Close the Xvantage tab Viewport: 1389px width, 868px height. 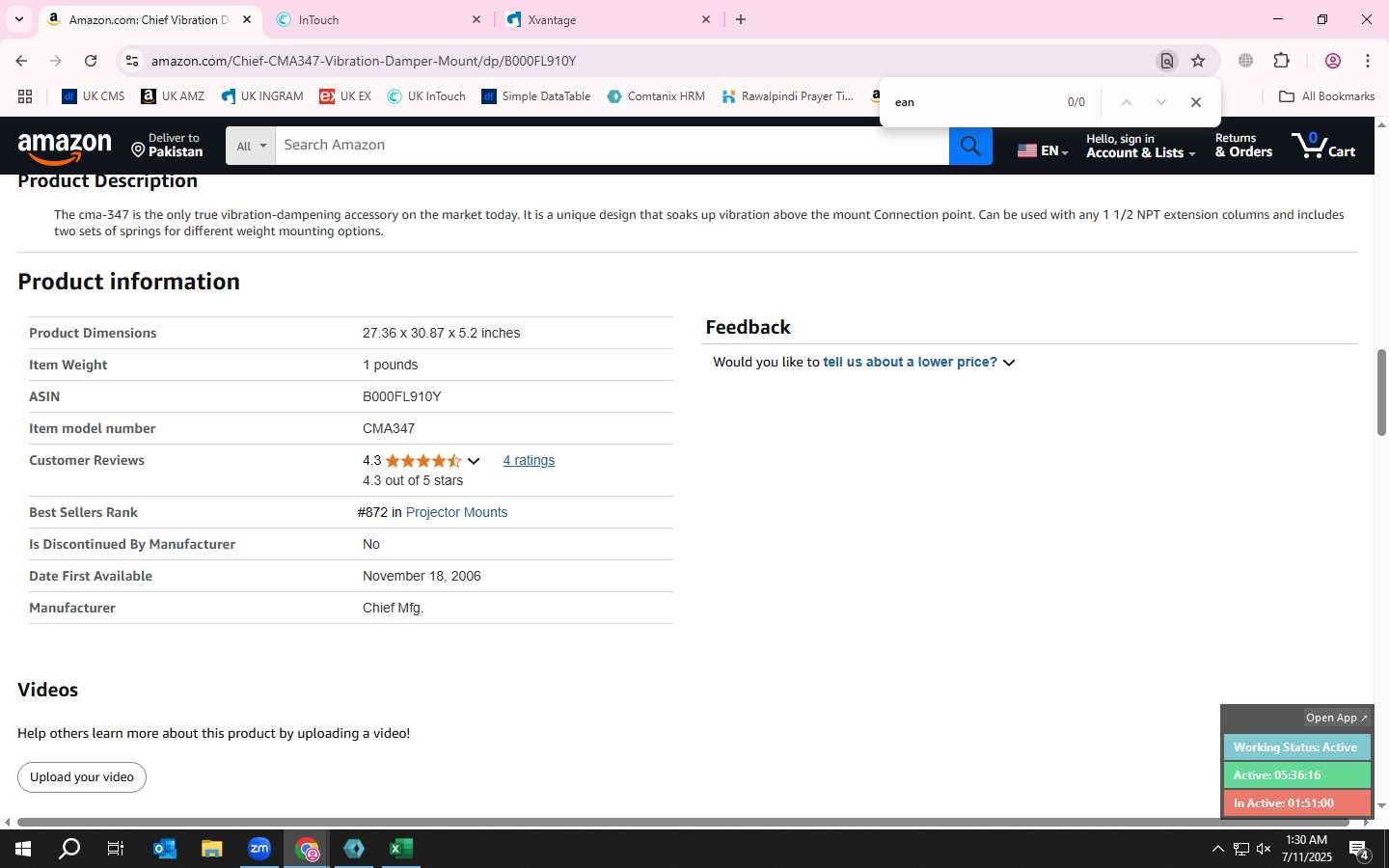(706, 19)
